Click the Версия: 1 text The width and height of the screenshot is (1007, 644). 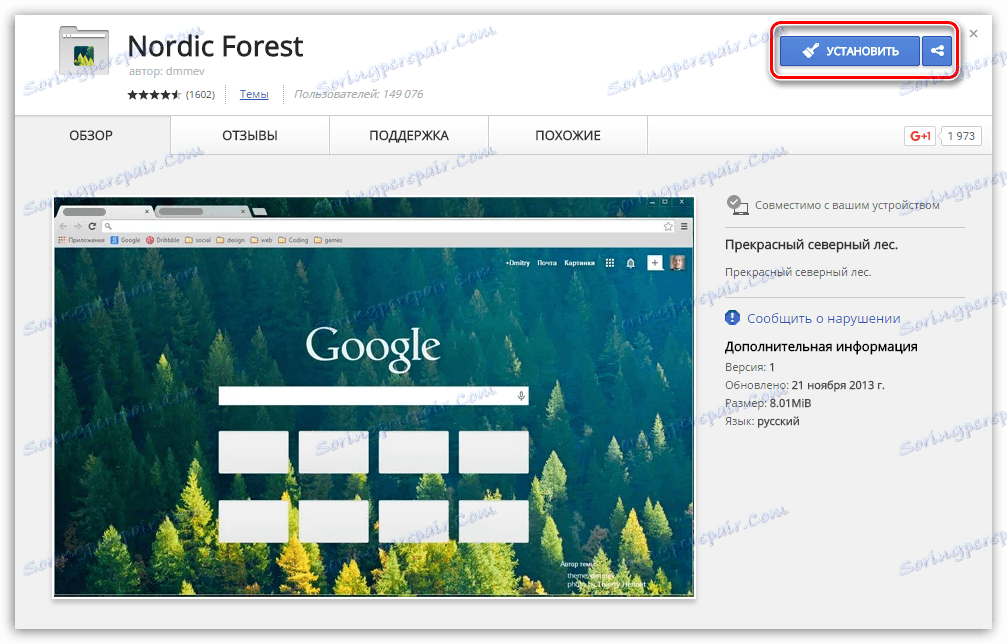(x=749, y=367)
